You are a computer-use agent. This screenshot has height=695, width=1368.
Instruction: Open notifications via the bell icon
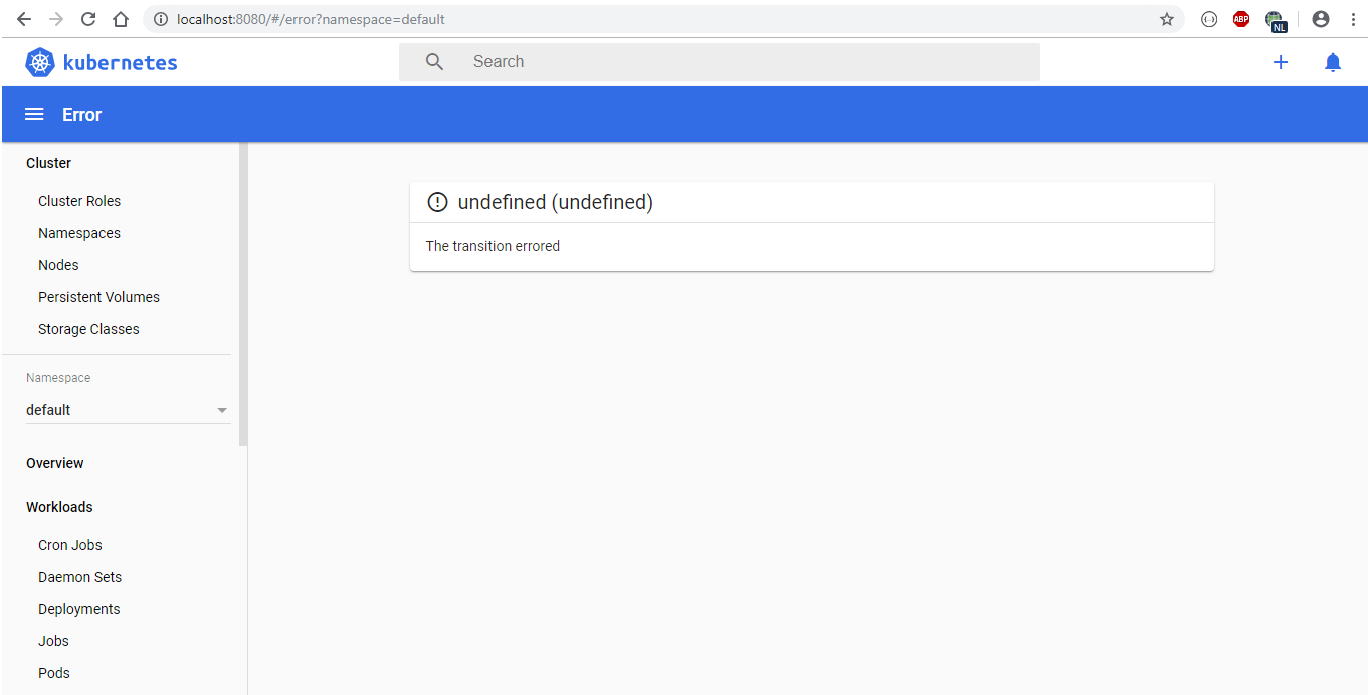click(1333, 61)
